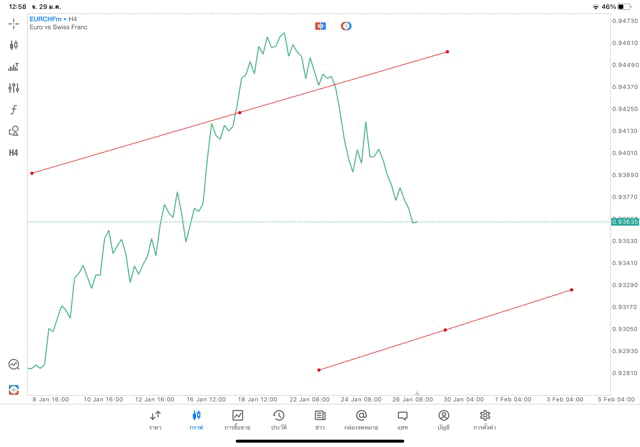Image resolution: width=640 pixels, height=447 pixels.
Task: Open the drawing objects shapes tool
Action: [13, 131]
